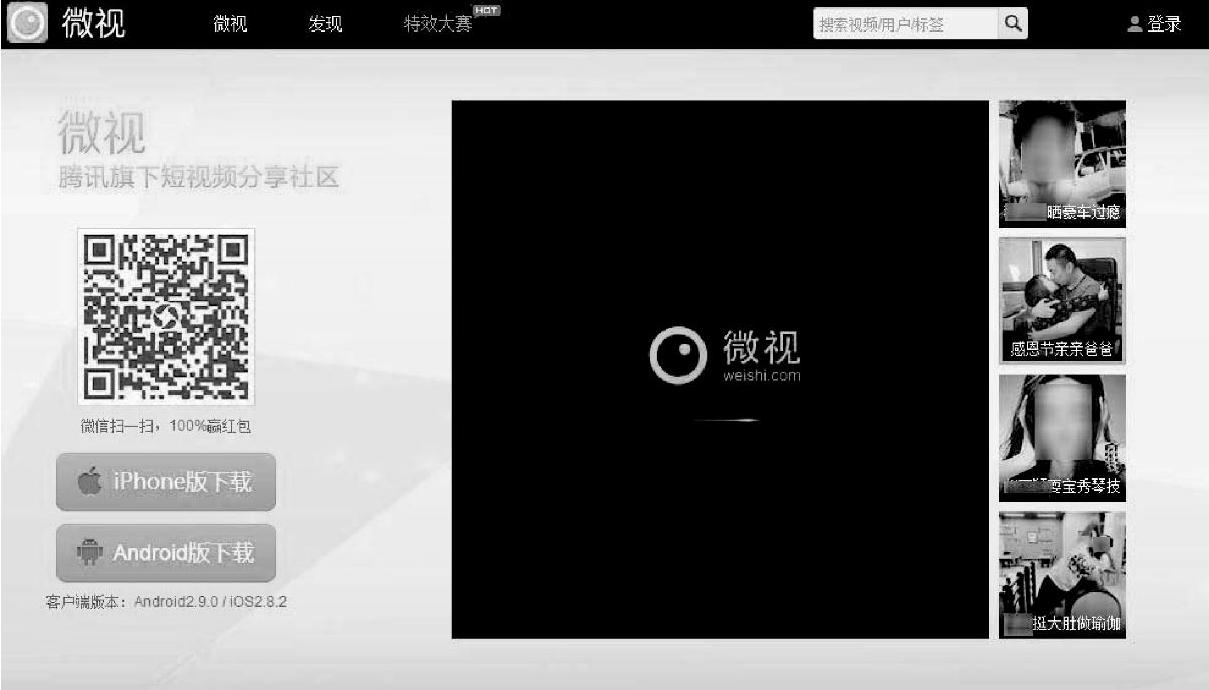Click the Weishi logo icon in header
1209x690 pixels.
(x=27, y=24)
